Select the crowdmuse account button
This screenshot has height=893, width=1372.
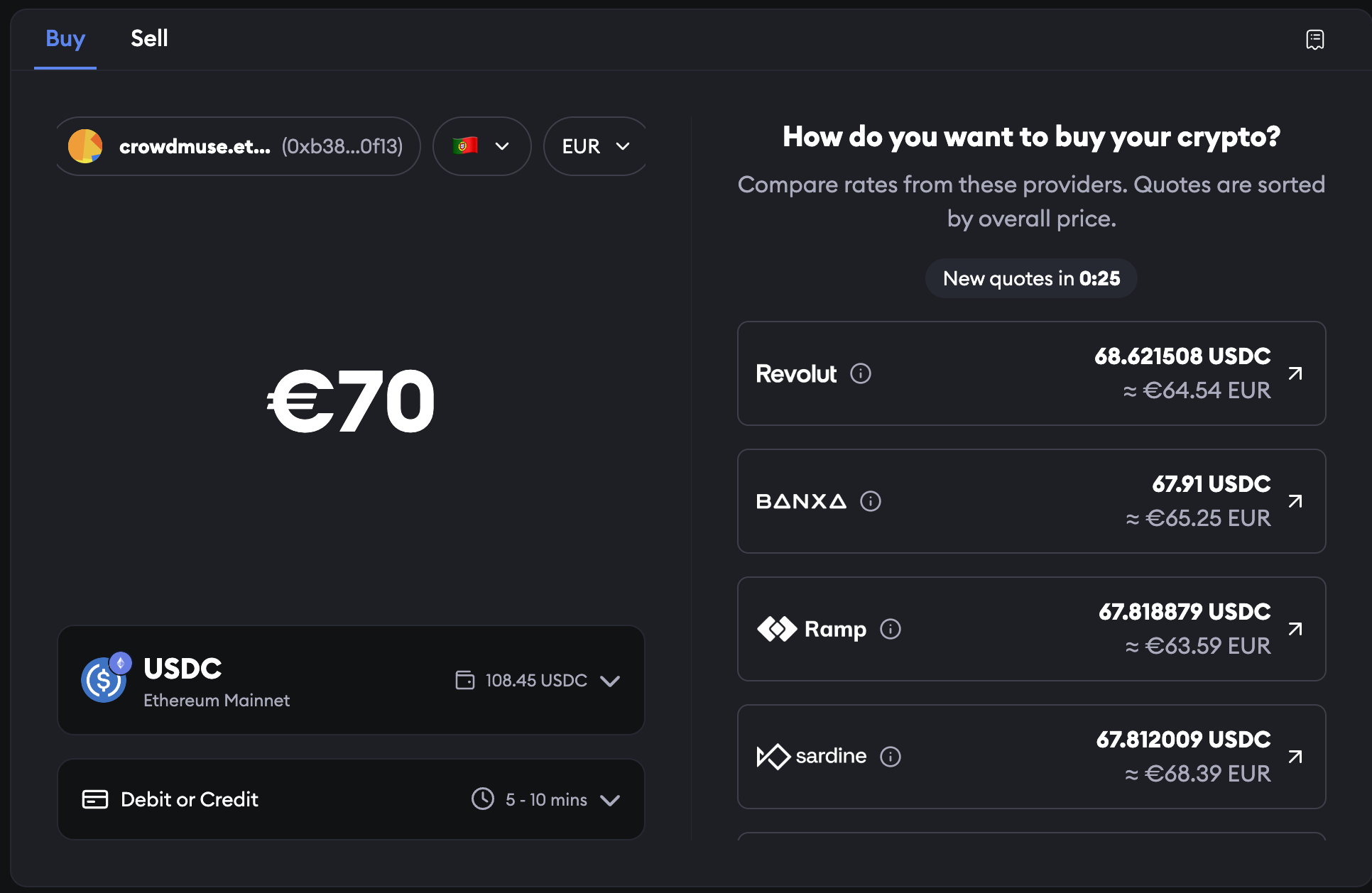pyautogui.click(x=239, y=146)
